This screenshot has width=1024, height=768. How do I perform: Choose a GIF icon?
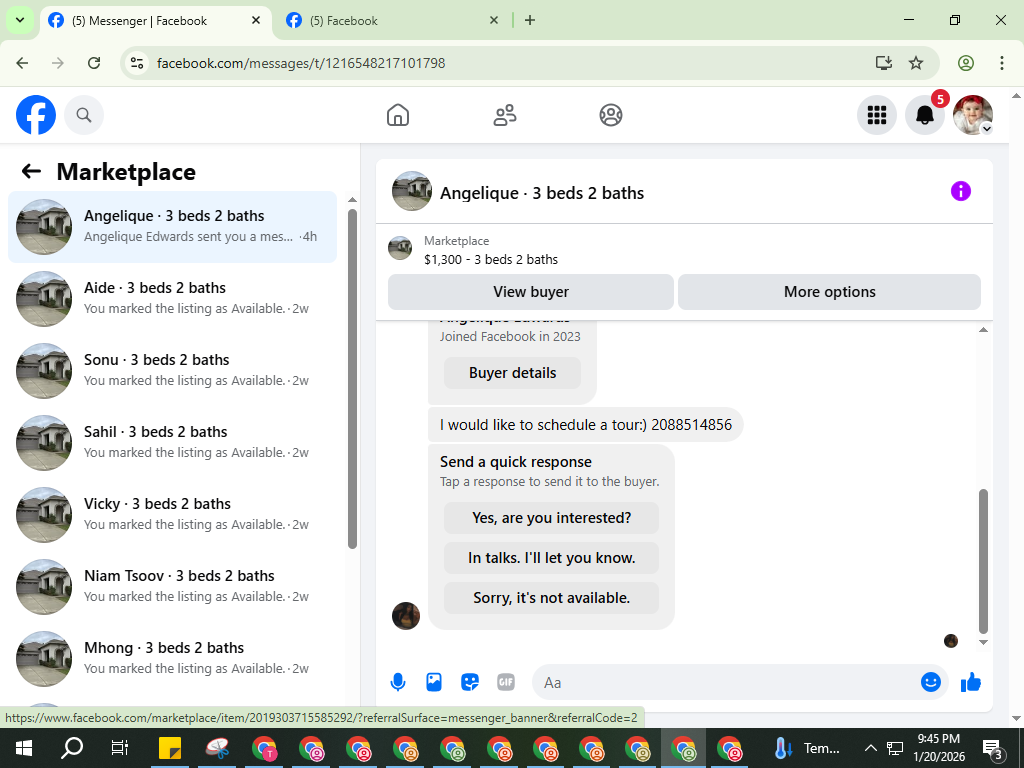(x=505, y=682)
